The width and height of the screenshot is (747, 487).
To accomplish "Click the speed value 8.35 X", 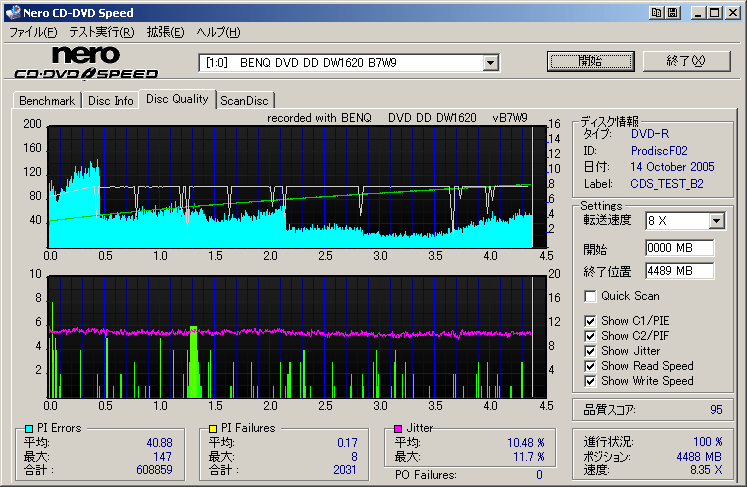I will [x=706, y=470].
